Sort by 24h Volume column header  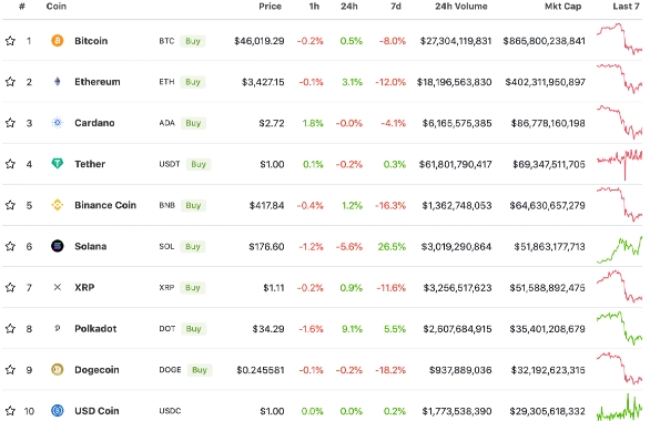[x=461, y=6]
